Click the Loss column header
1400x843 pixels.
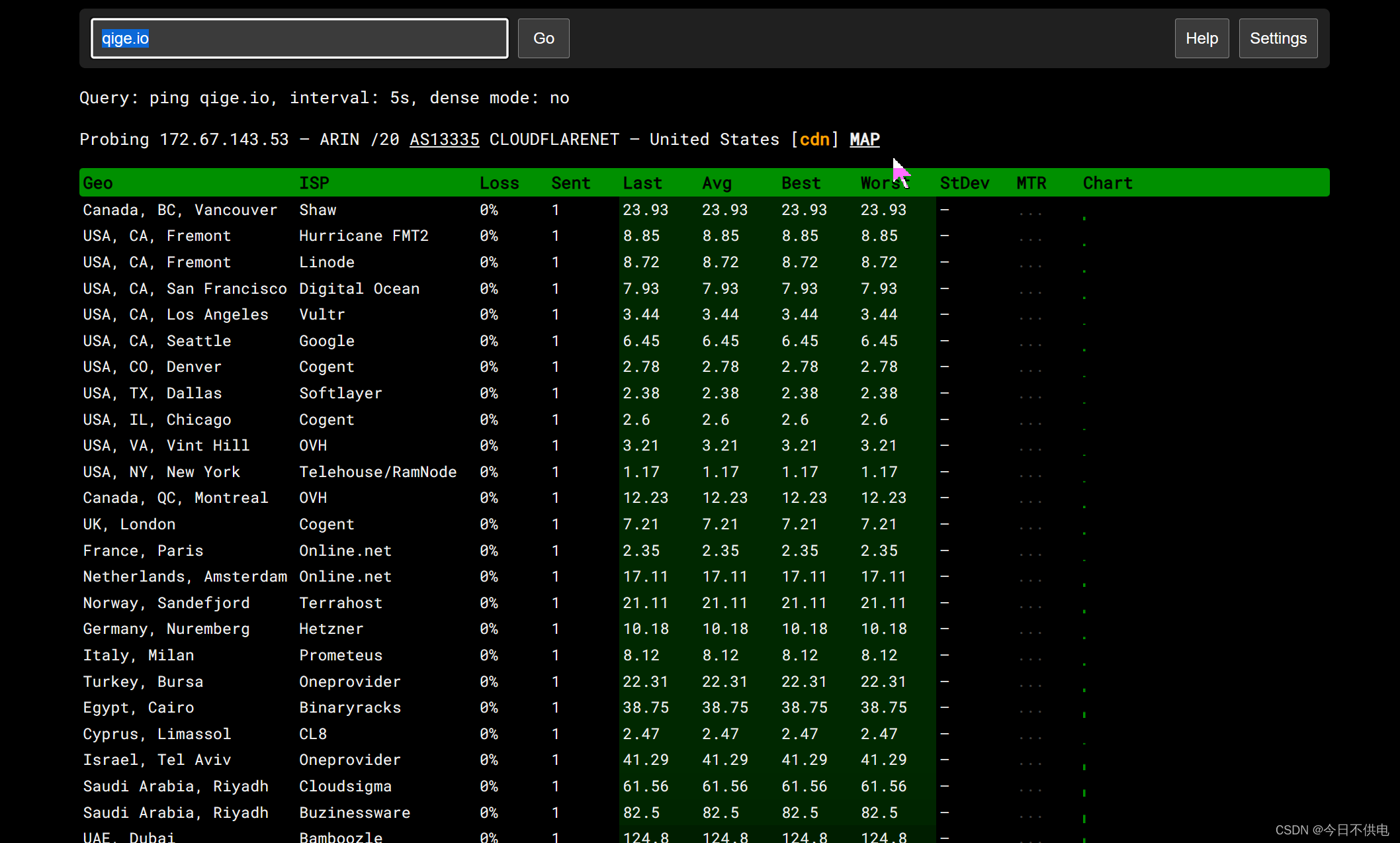pyautogui.click(x=499, y=183)
